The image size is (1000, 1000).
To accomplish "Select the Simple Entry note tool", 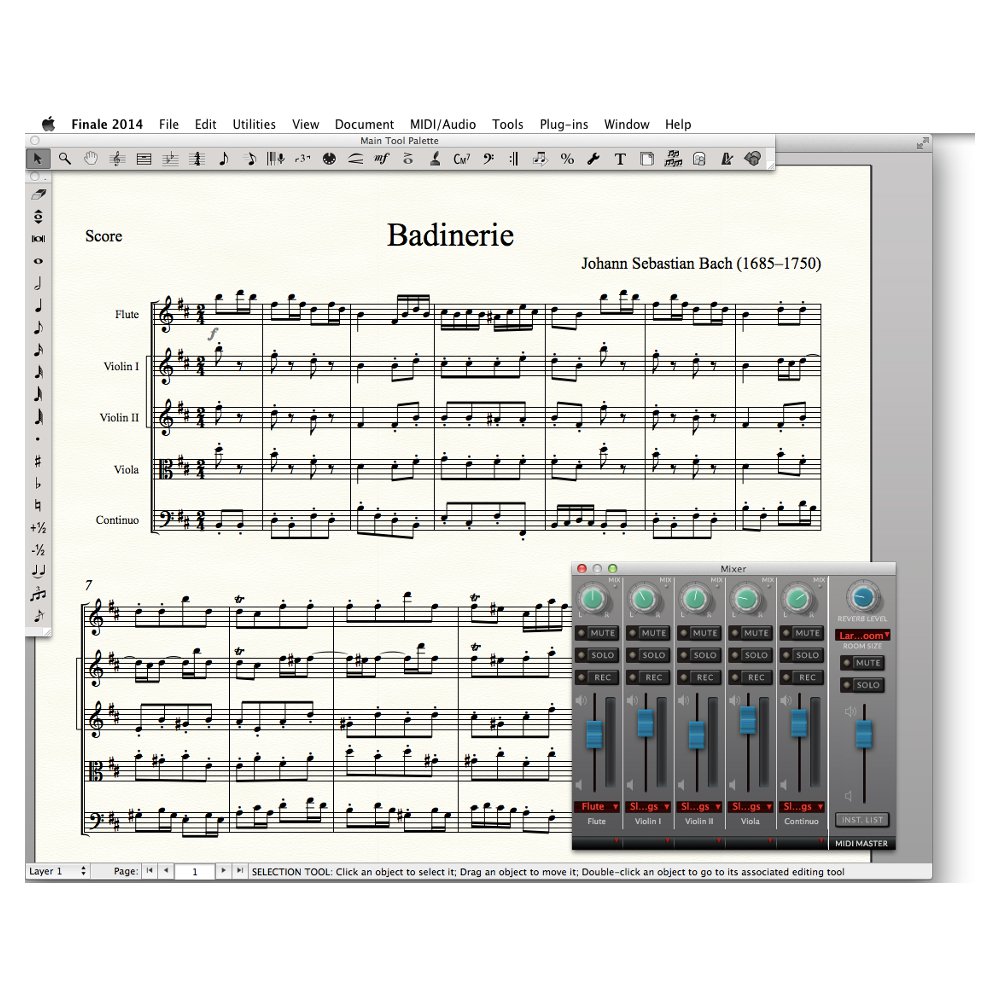I will pyautogui.click(x=223, y=159).
